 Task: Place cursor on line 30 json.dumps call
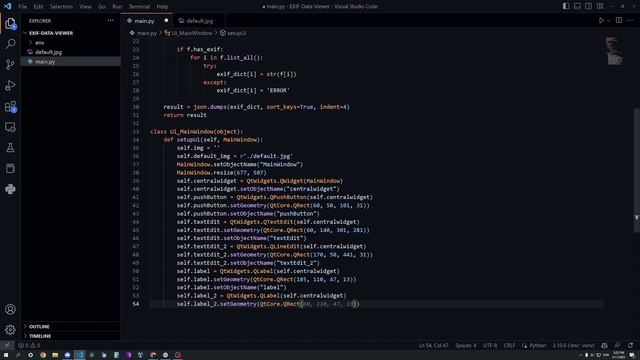point(210,107)
